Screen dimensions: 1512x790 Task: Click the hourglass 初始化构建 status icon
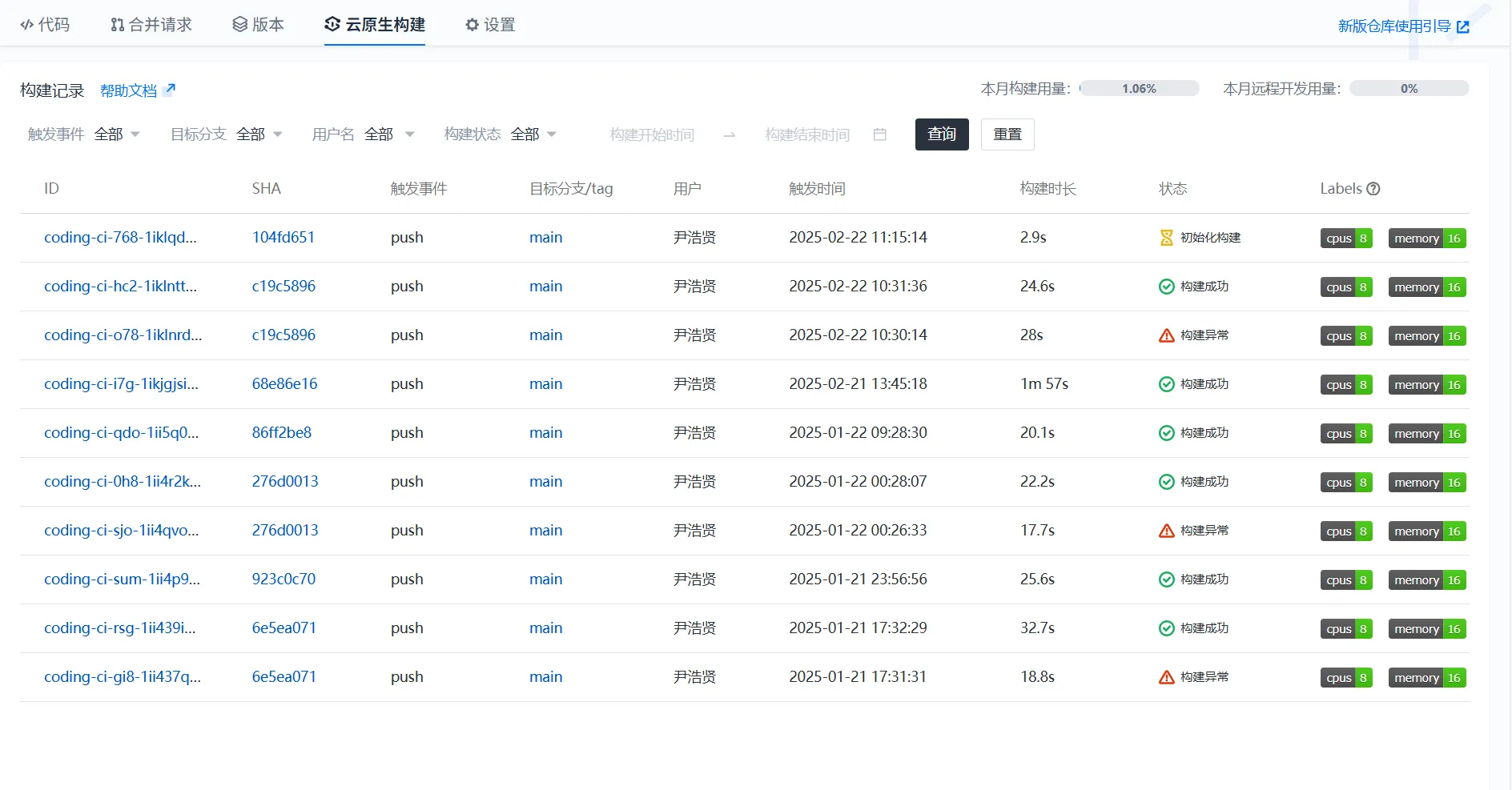point(1167,238)
